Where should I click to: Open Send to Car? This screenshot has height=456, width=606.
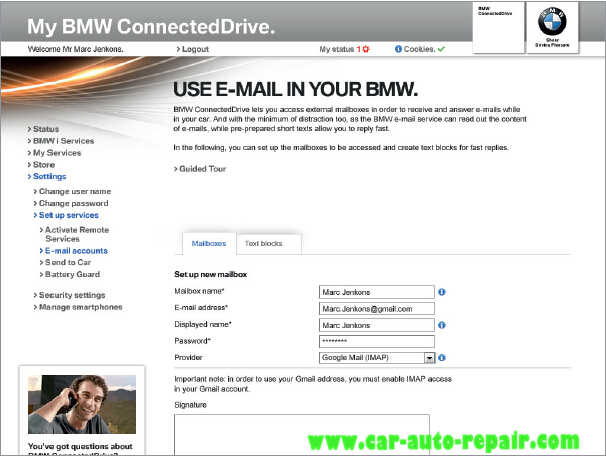coord(65,262)
